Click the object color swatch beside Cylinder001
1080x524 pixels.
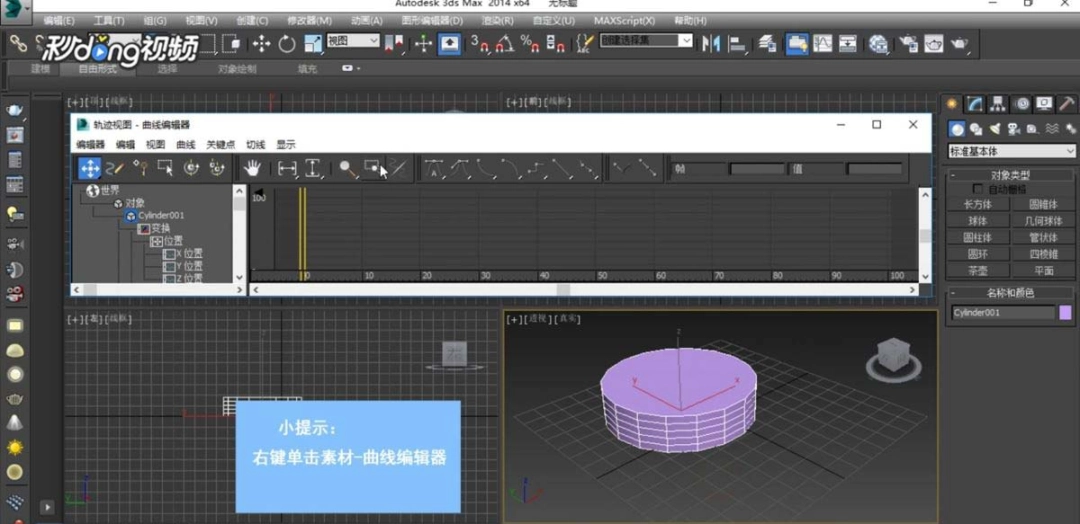pos(1066,313)
